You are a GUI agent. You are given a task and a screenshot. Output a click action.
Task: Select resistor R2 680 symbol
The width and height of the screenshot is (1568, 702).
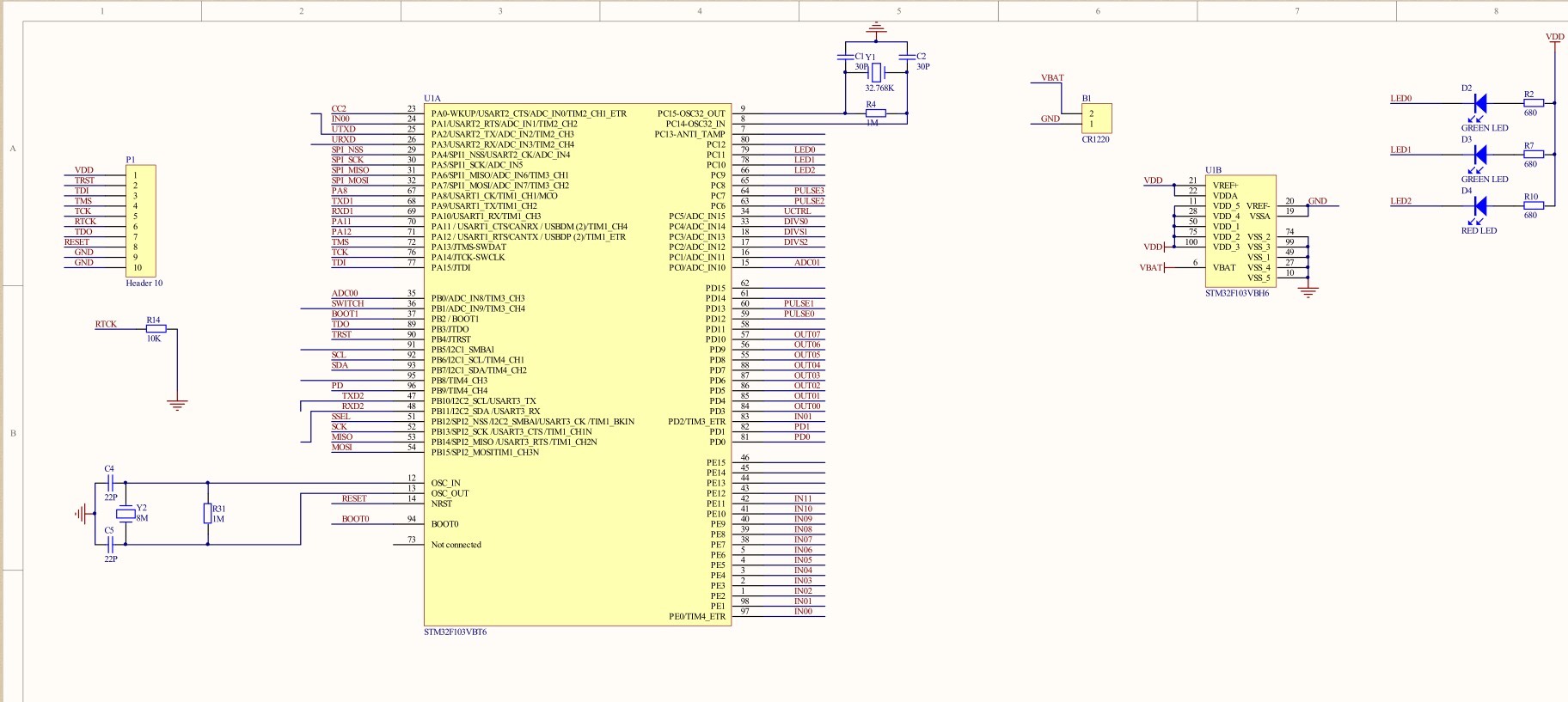pyautogui.click(x=1533, y=103)
